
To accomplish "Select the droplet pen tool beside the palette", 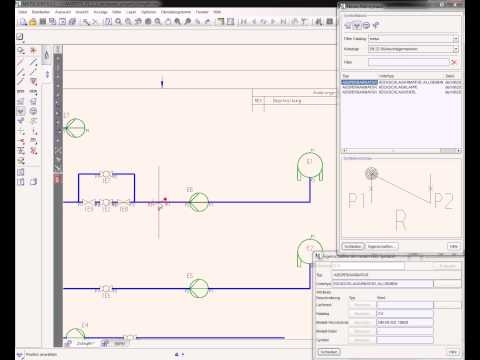I will click(x=47, y=55).
